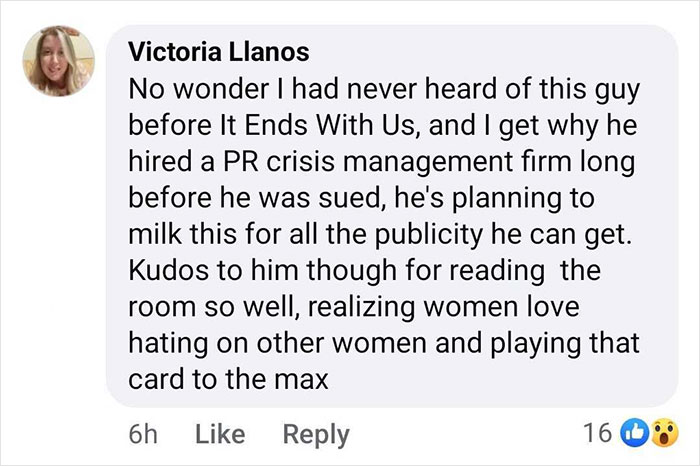
Task: Click the bold commenter name in the bubble
Action: point(218,51)
